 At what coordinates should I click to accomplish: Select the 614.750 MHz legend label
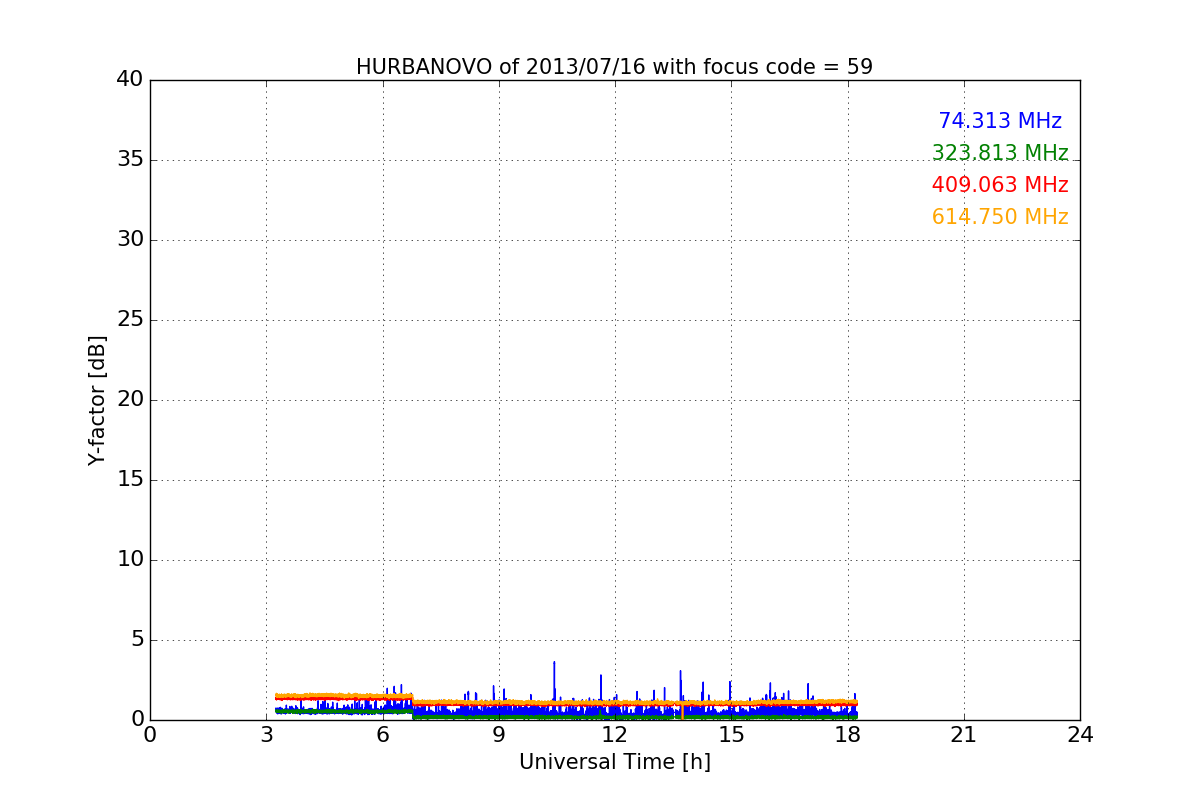click(1000, 217)
